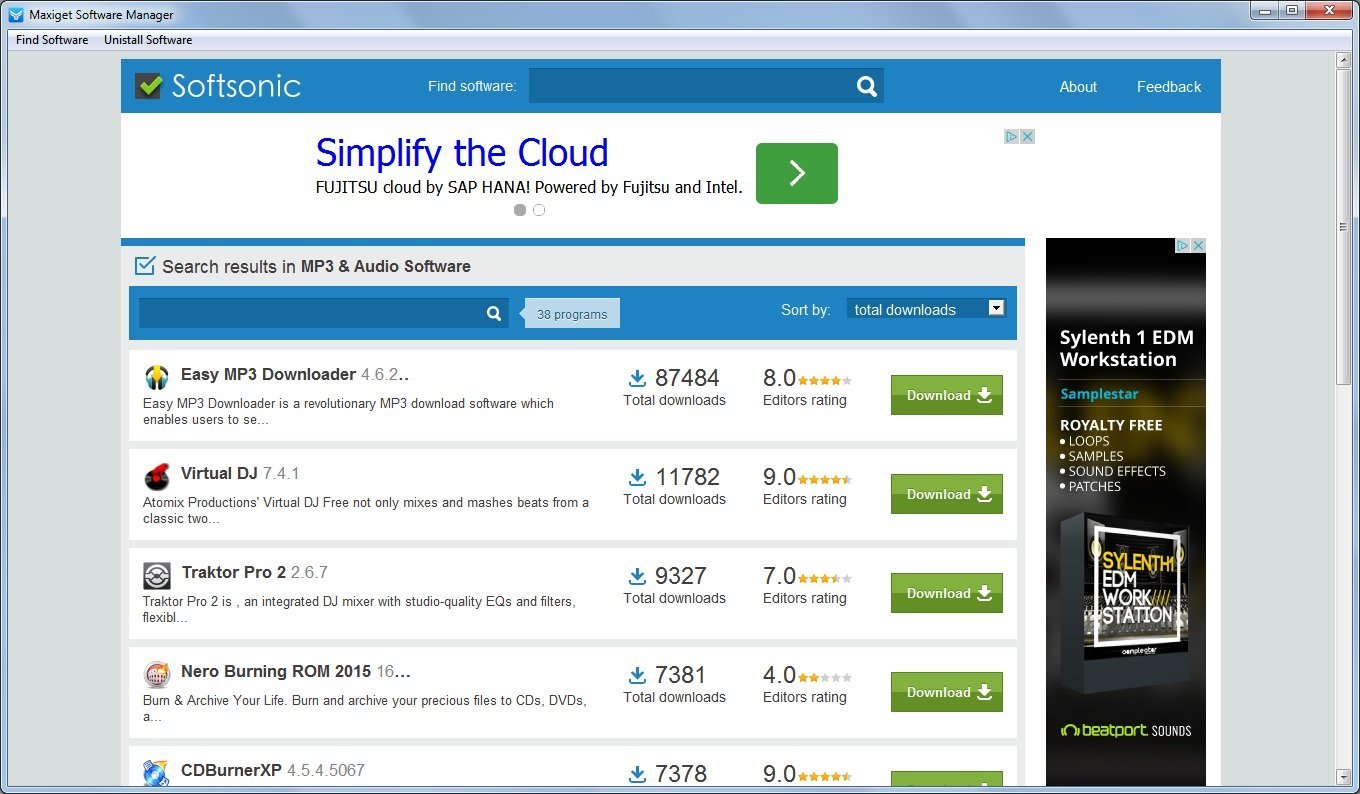The width and height of the screenshot is (1360, 794).
Task: Select the first carousel dot under the cloud ad
Action: (x=520, y=210)
